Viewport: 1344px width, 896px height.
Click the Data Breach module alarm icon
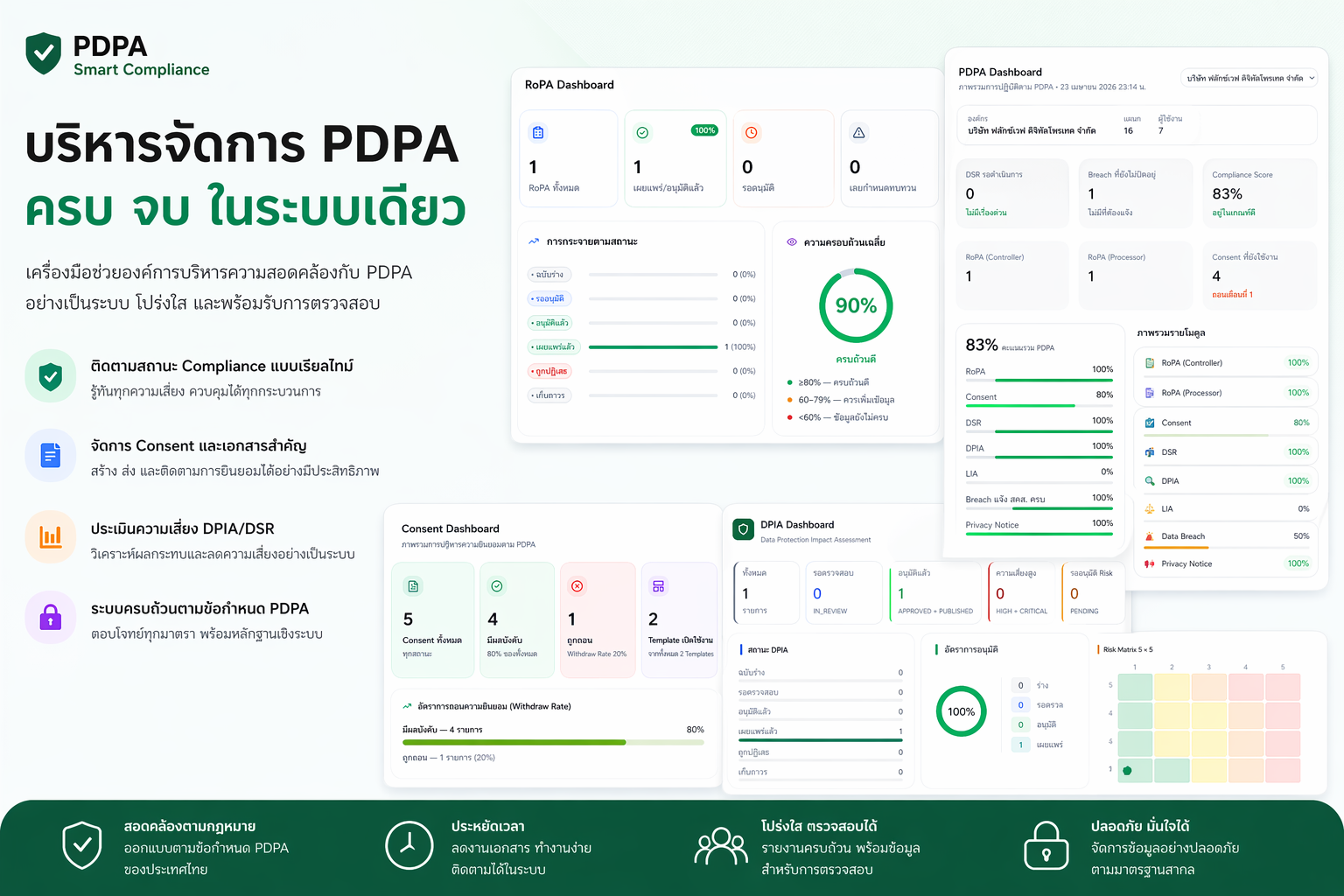pyautogui.click(x=1150, y=536)
